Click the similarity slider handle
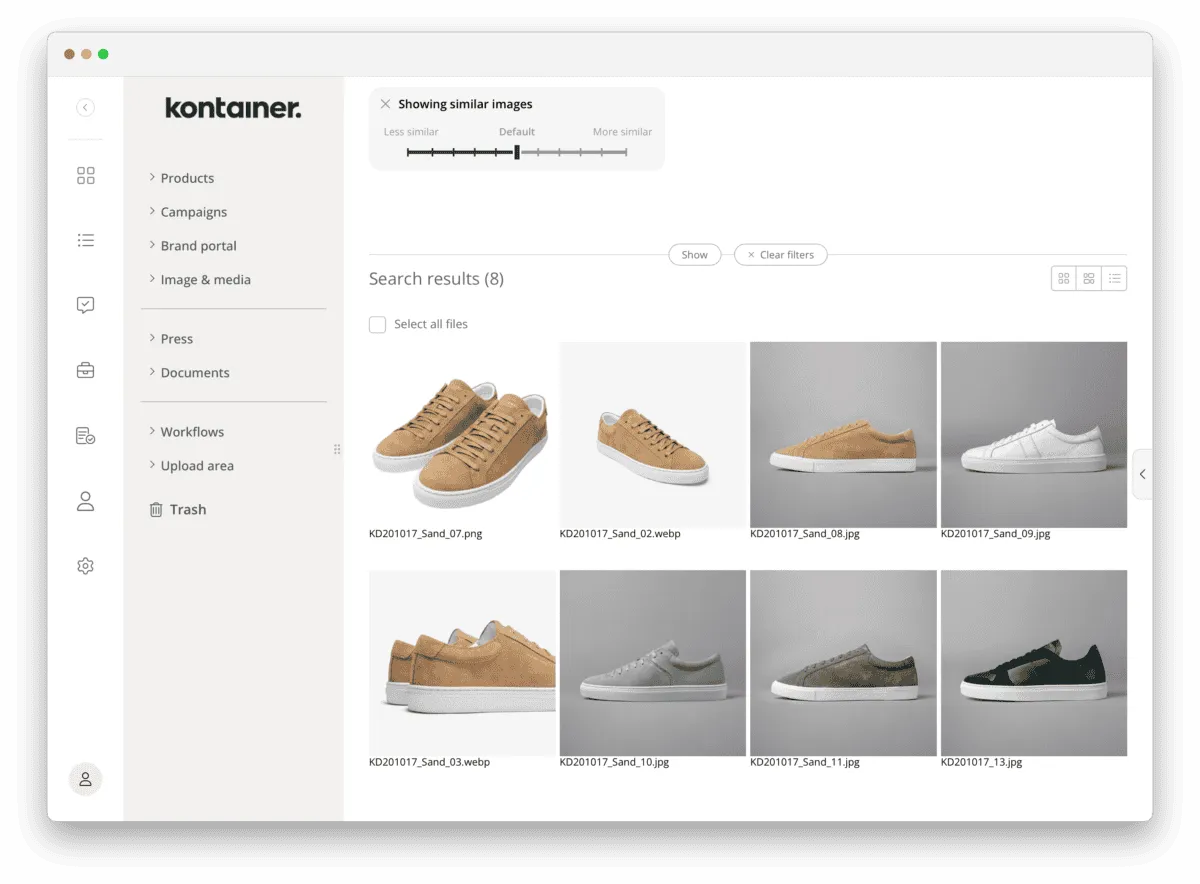The image size is (1200, 884). tap(517, 152)
